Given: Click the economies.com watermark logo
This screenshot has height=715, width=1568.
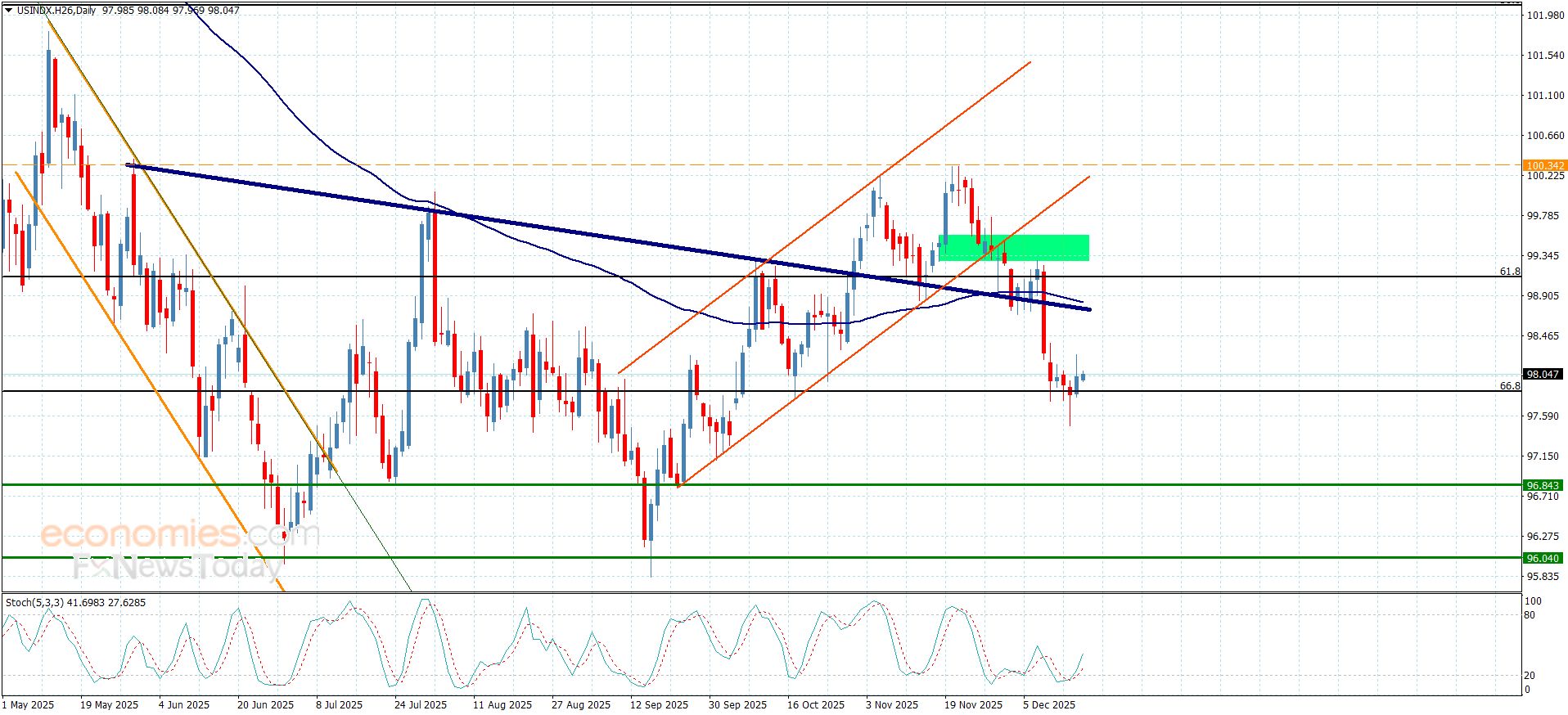Looking at the screenshot, I should (x=179, y=535).
